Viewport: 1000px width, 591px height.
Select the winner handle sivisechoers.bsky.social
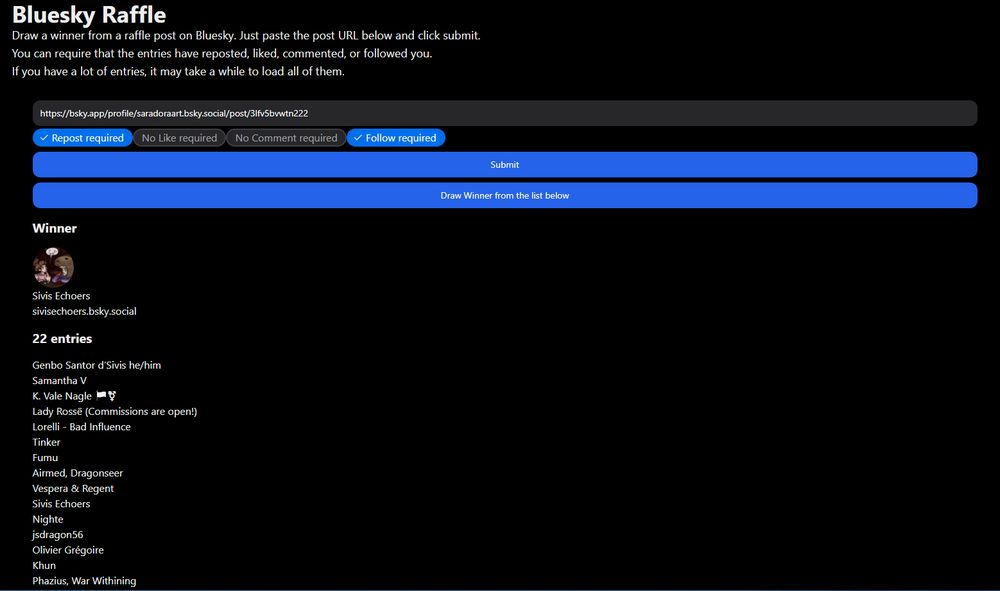(x=84, y=311)
